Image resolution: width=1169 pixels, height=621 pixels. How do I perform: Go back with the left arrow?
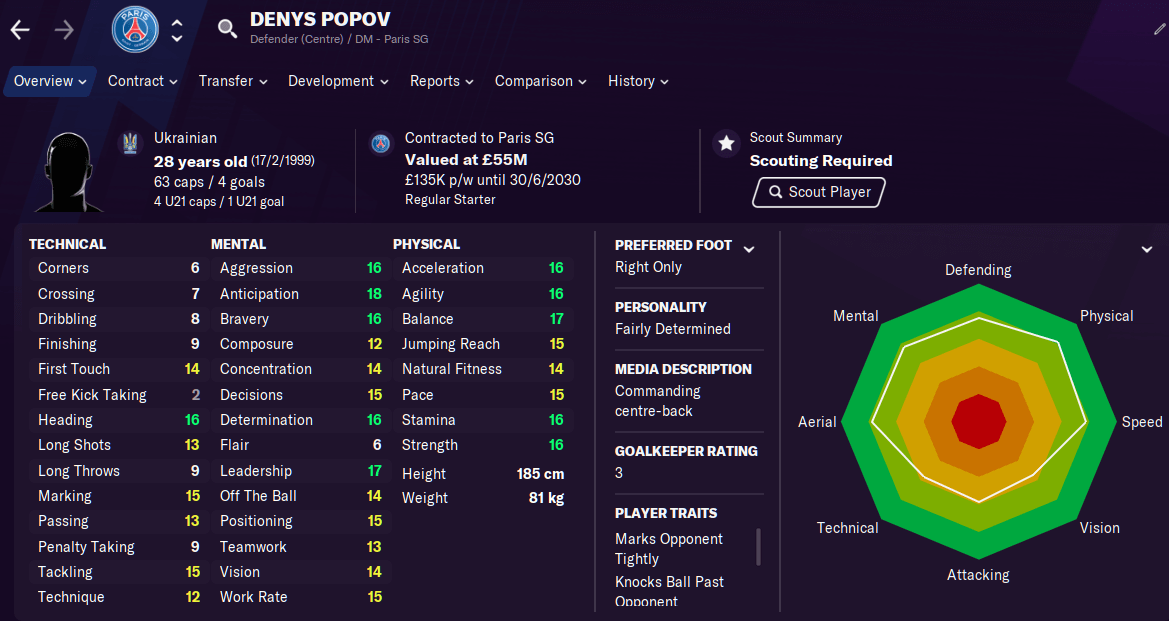tap(20, 30)
